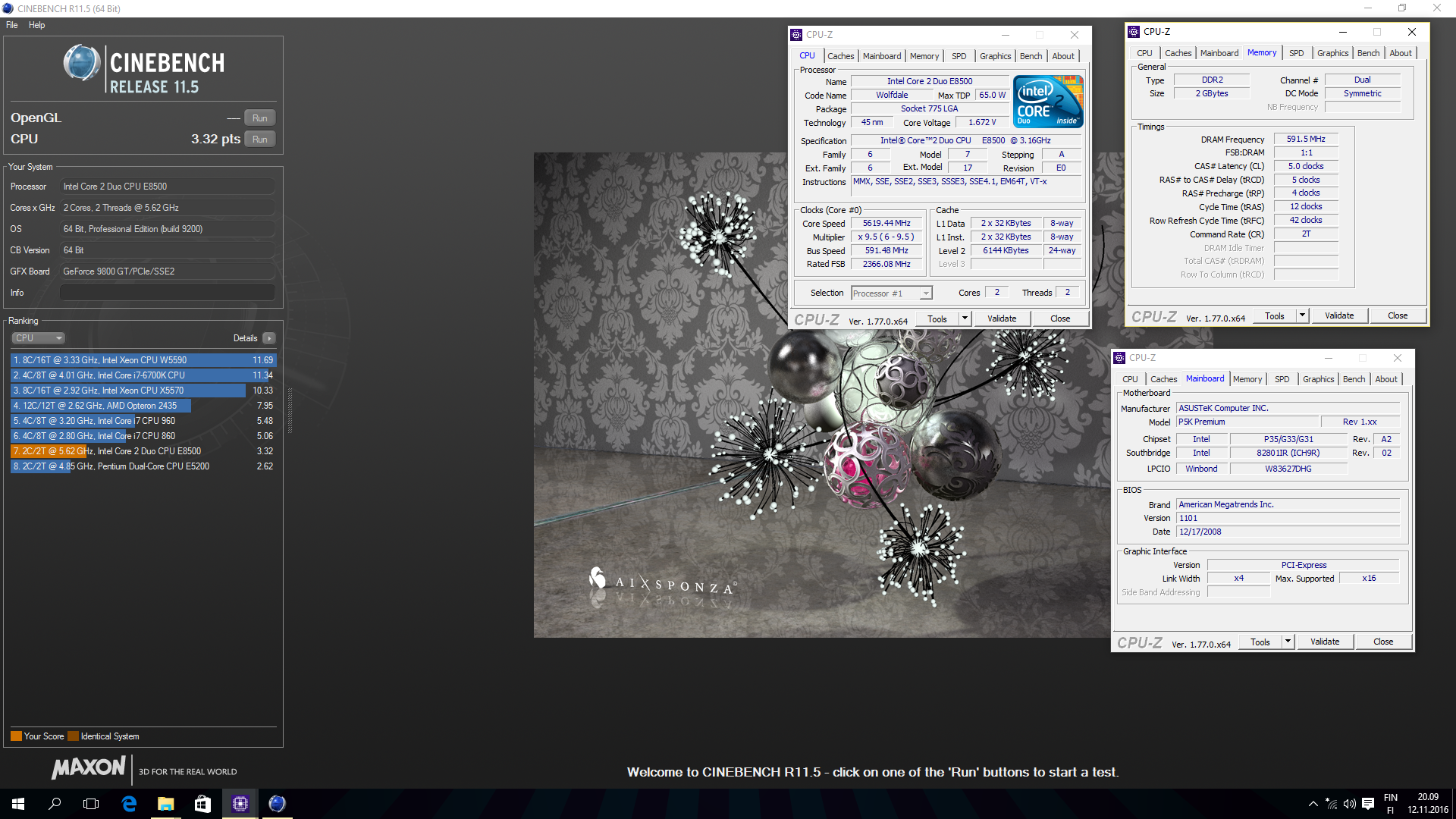This screenshot has width=1456, height=819.
Task: Click the Details arrow in Ranking
Action: (269, 338)
